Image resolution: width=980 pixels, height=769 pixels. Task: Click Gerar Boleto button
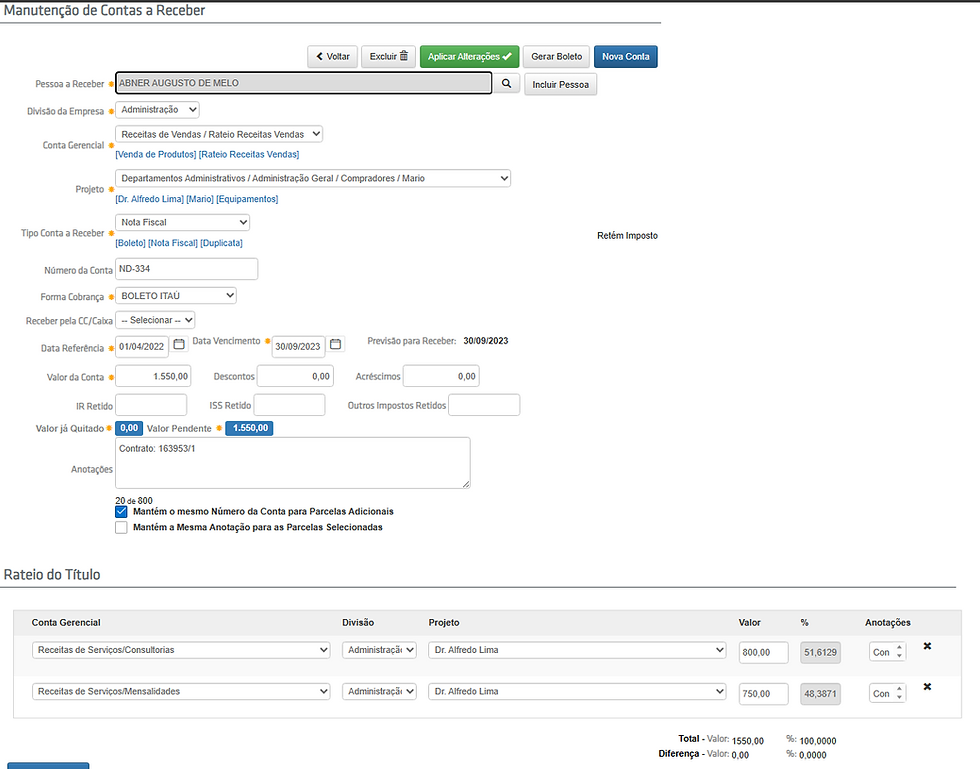[556, 56]
